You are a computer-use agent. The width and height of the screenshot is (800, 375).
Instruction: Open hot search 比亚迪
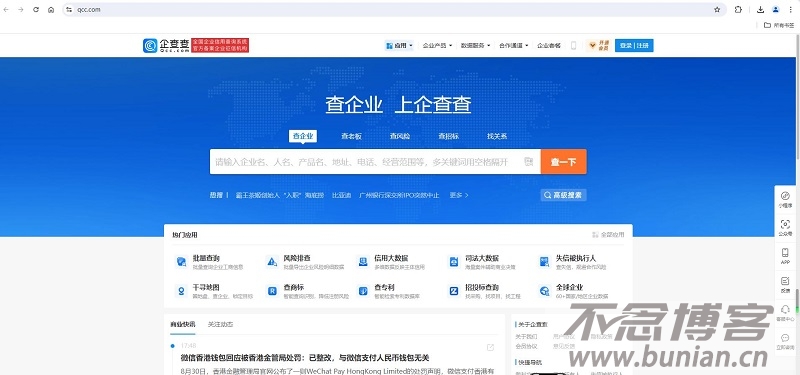point(341,195)
